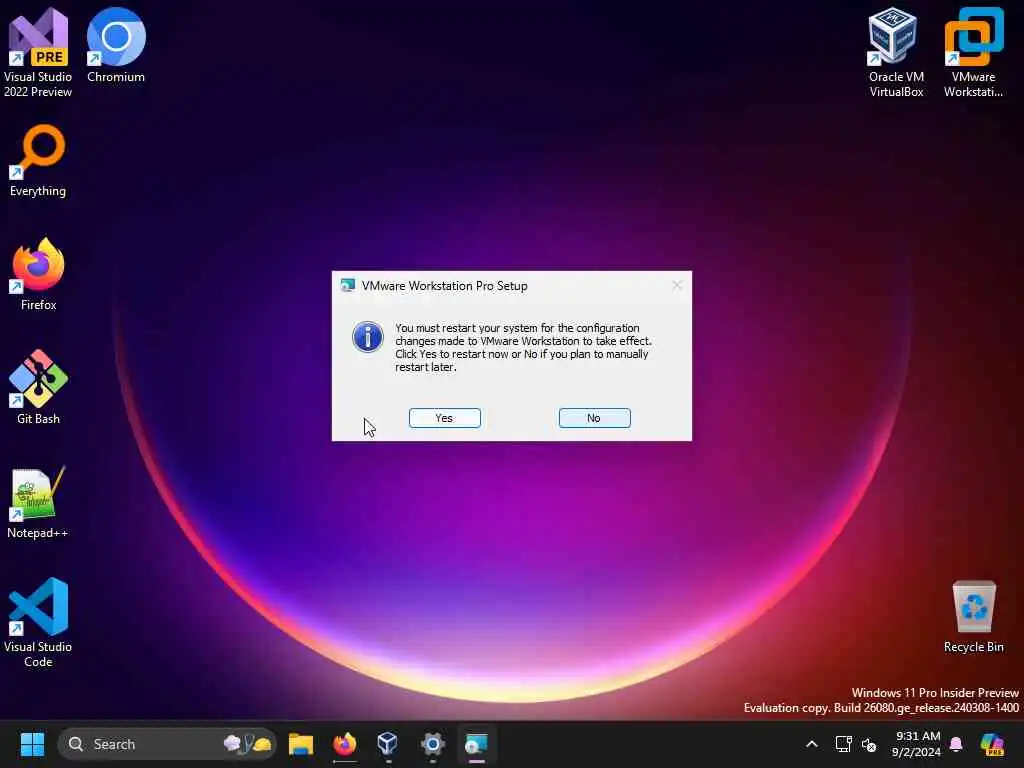The image size is (1024, 768).
Task: Open the Chromium desktop shortcut
Action: click(x=116, y=46)
